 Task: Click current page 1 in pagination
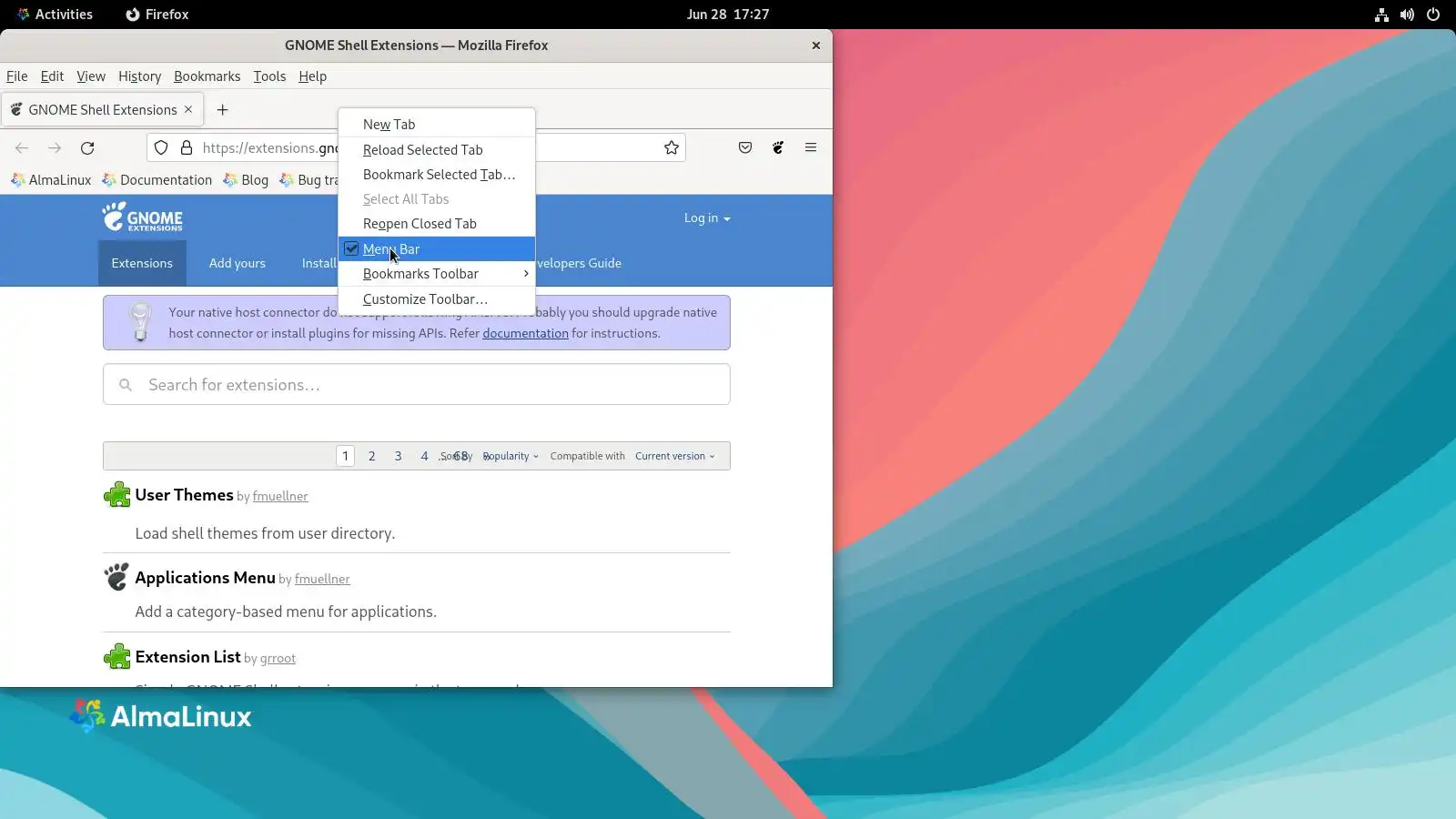pyautogui.click(x=345, y=456)
